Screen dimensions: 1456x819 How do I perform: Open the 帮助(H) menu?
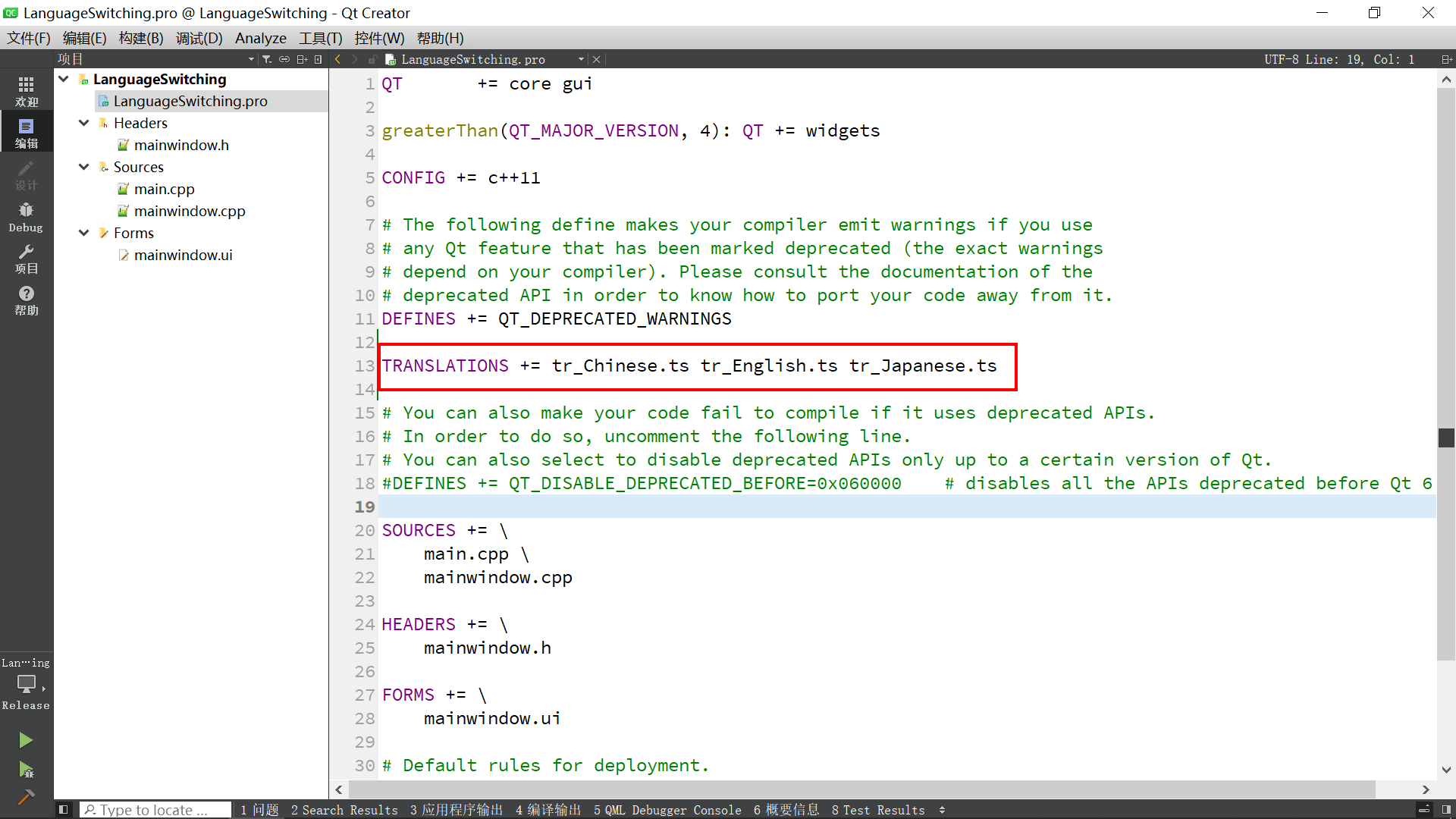coord(440,38)
